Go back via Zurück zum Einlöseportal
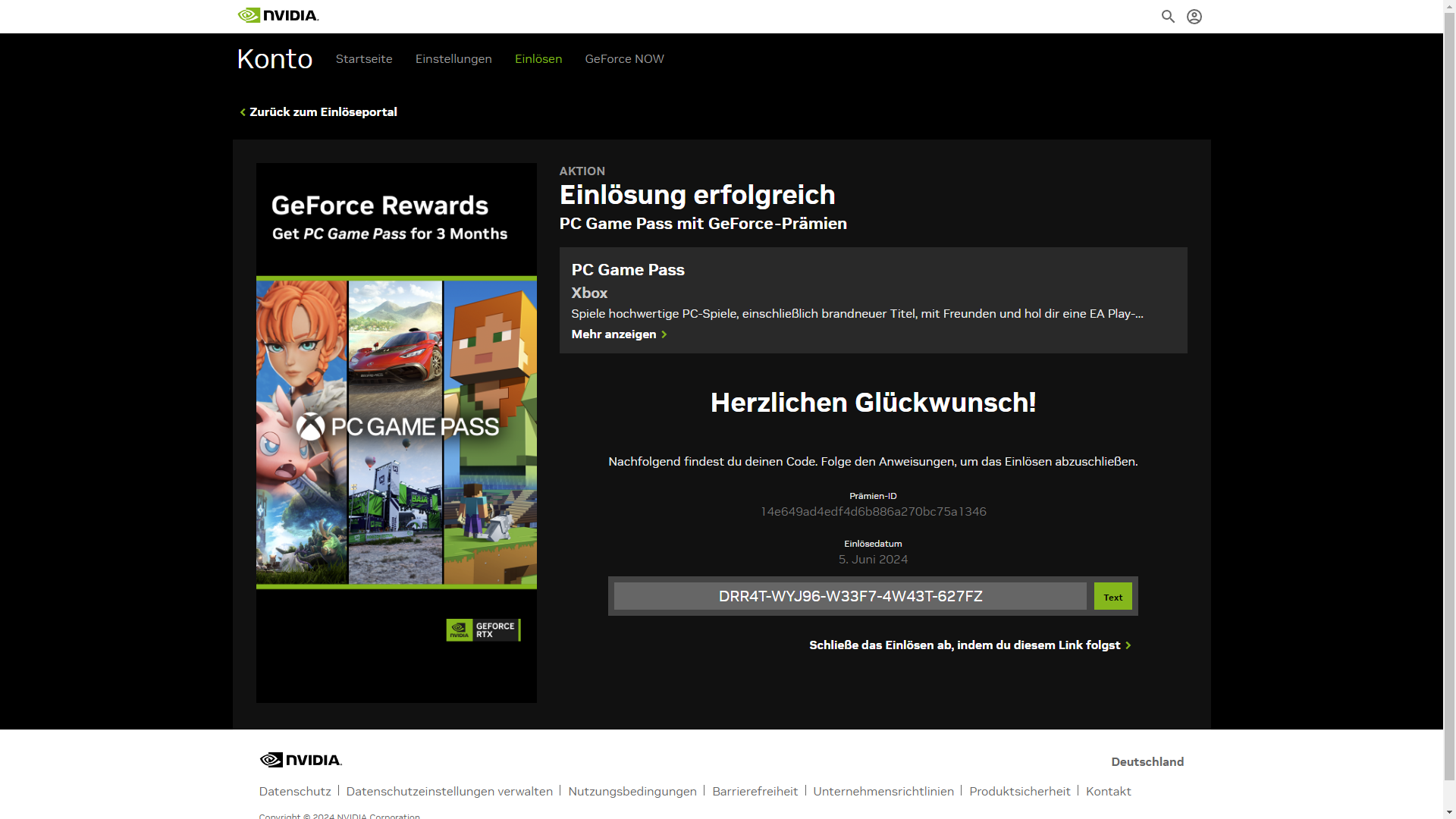Viewport: 1456px width, 819px height. point(318,112)
